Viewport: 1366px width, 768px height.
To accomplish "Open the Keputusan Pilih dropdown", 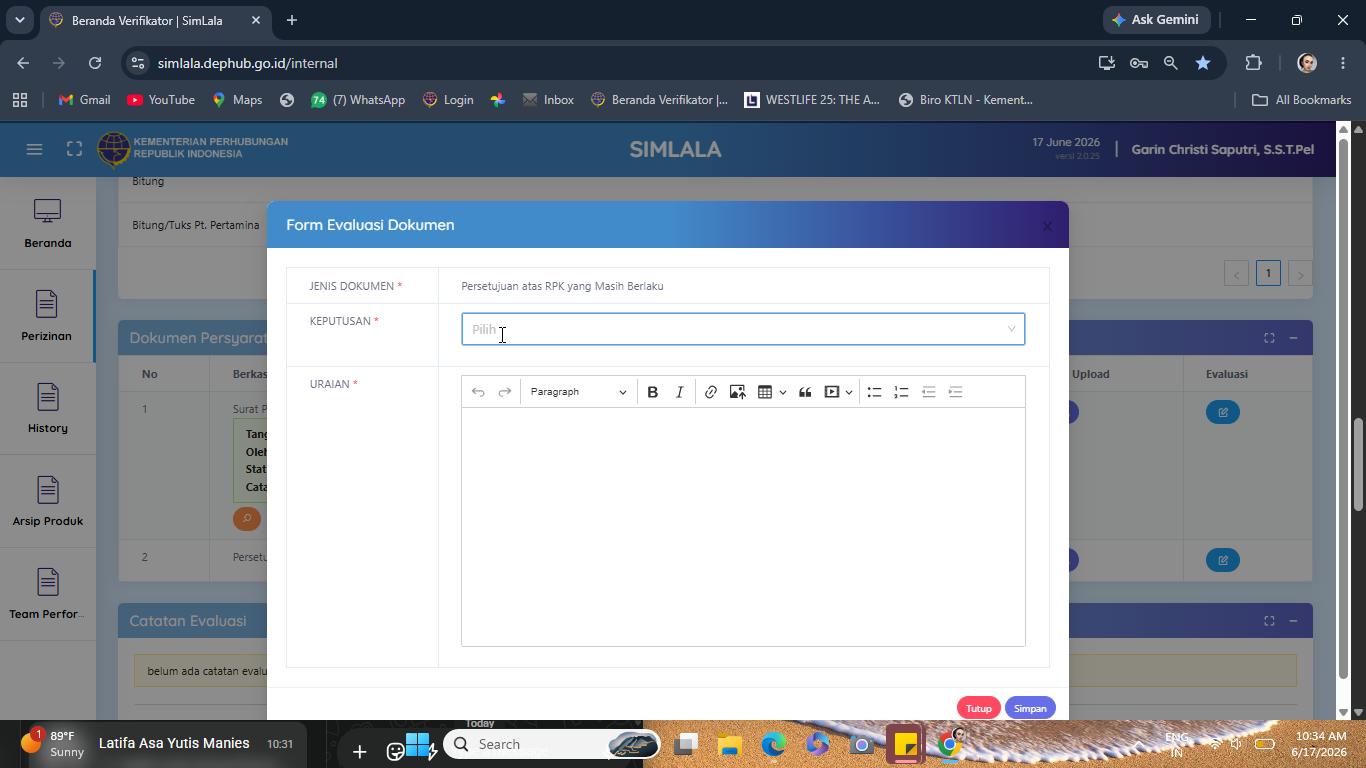I will click(743, 329).
